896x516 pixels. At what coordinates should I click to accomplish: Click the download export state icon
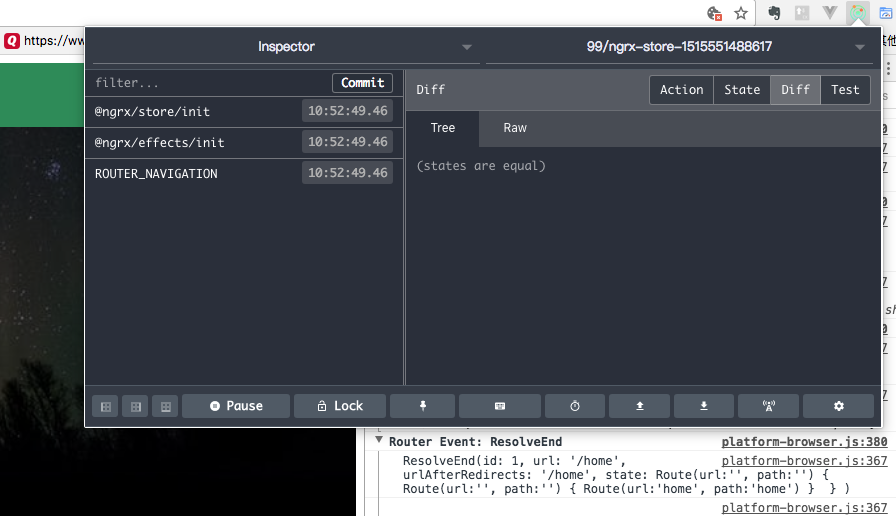tap(704, 406)
